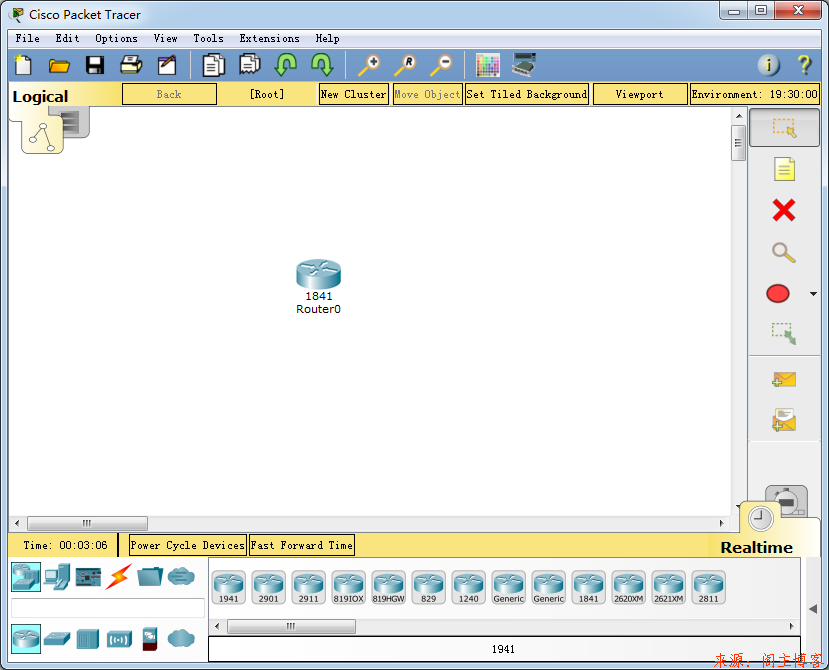Image resolution: width=829 pixels, height=670 pixels.
Task: Open the Edit menu
Action: pos(68,39)
